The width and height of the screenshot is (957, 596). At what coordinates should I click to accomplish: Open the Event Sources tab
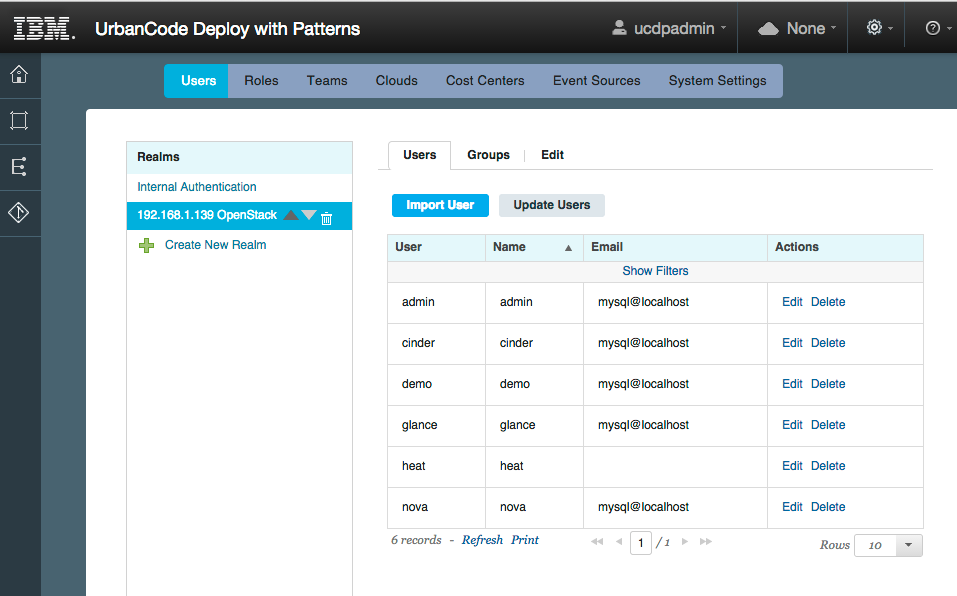(597, 81)
